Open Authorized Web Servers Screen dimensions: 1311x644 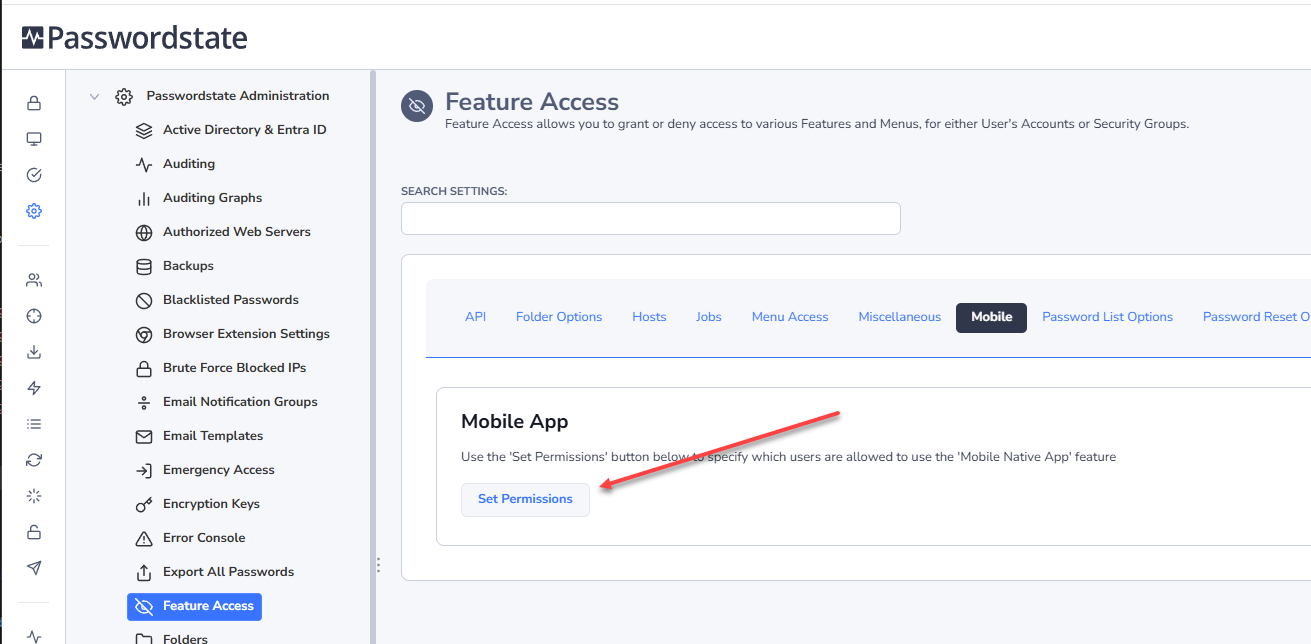click(237, 232)
